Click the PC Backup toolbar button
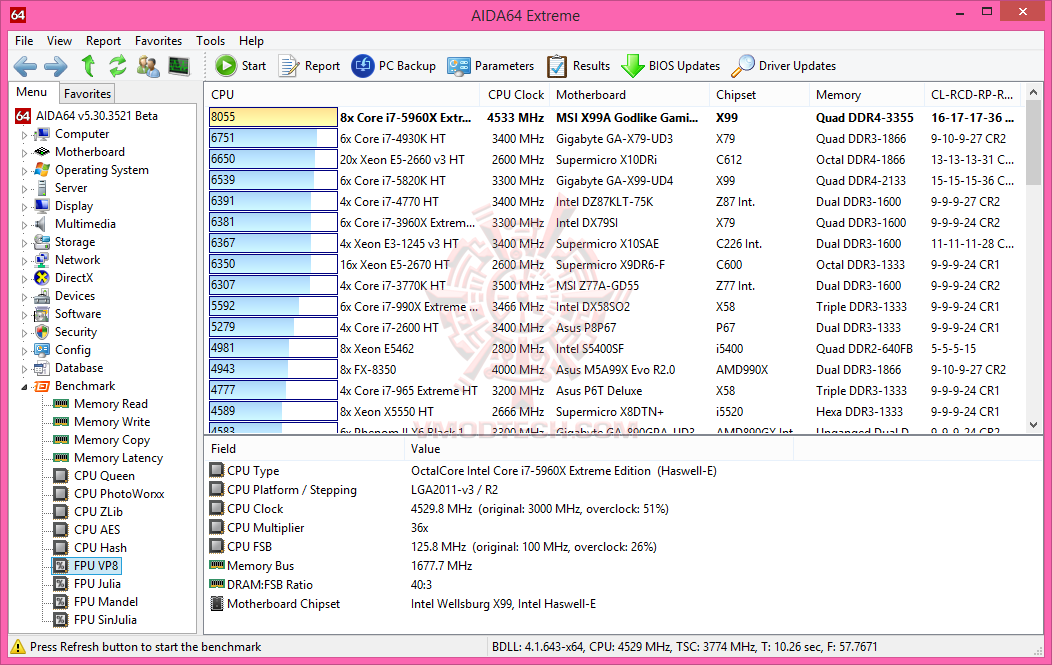Viewport: 1052px width, 665px height. tap(394, 66)
